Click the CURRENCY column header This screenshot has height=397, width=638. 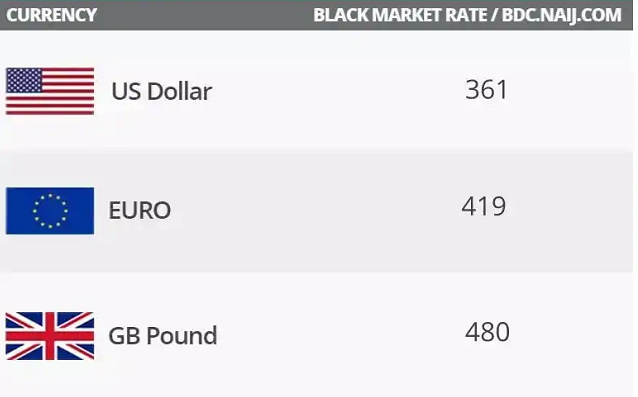pyautogui.click(x=51, y=15)
